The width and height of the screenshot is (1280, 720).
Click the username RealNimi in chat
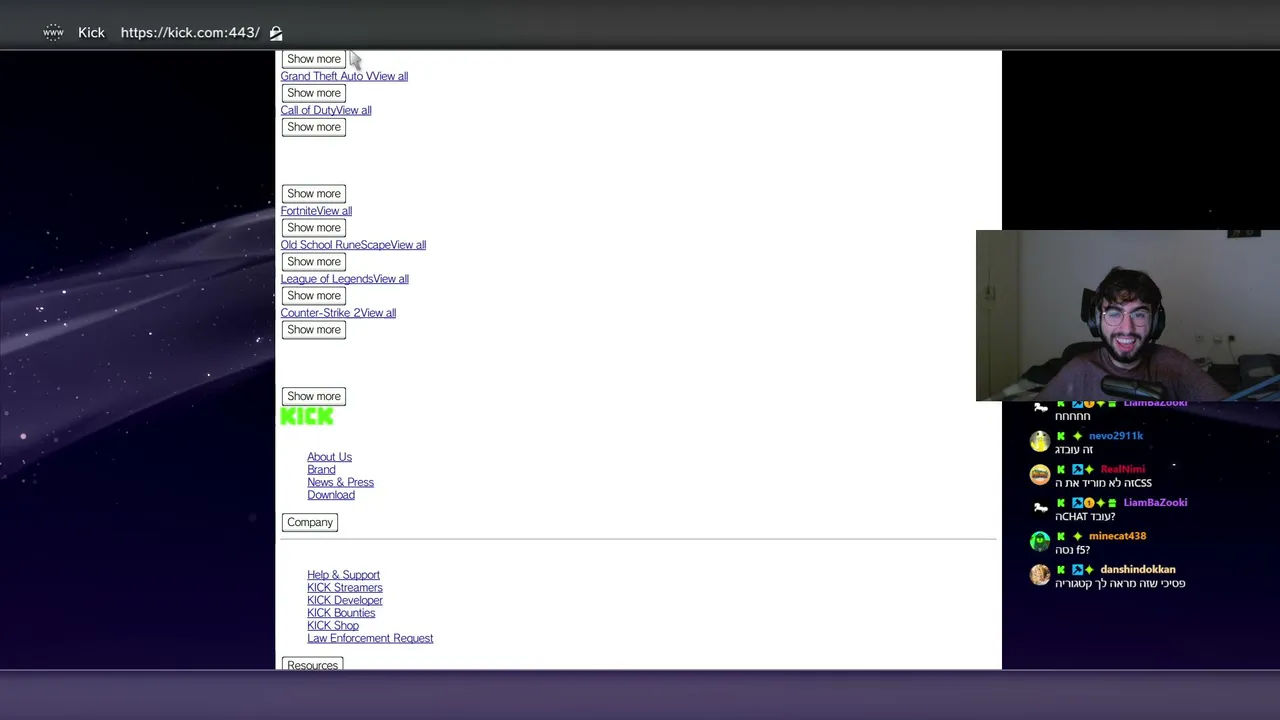[1122, 469]
